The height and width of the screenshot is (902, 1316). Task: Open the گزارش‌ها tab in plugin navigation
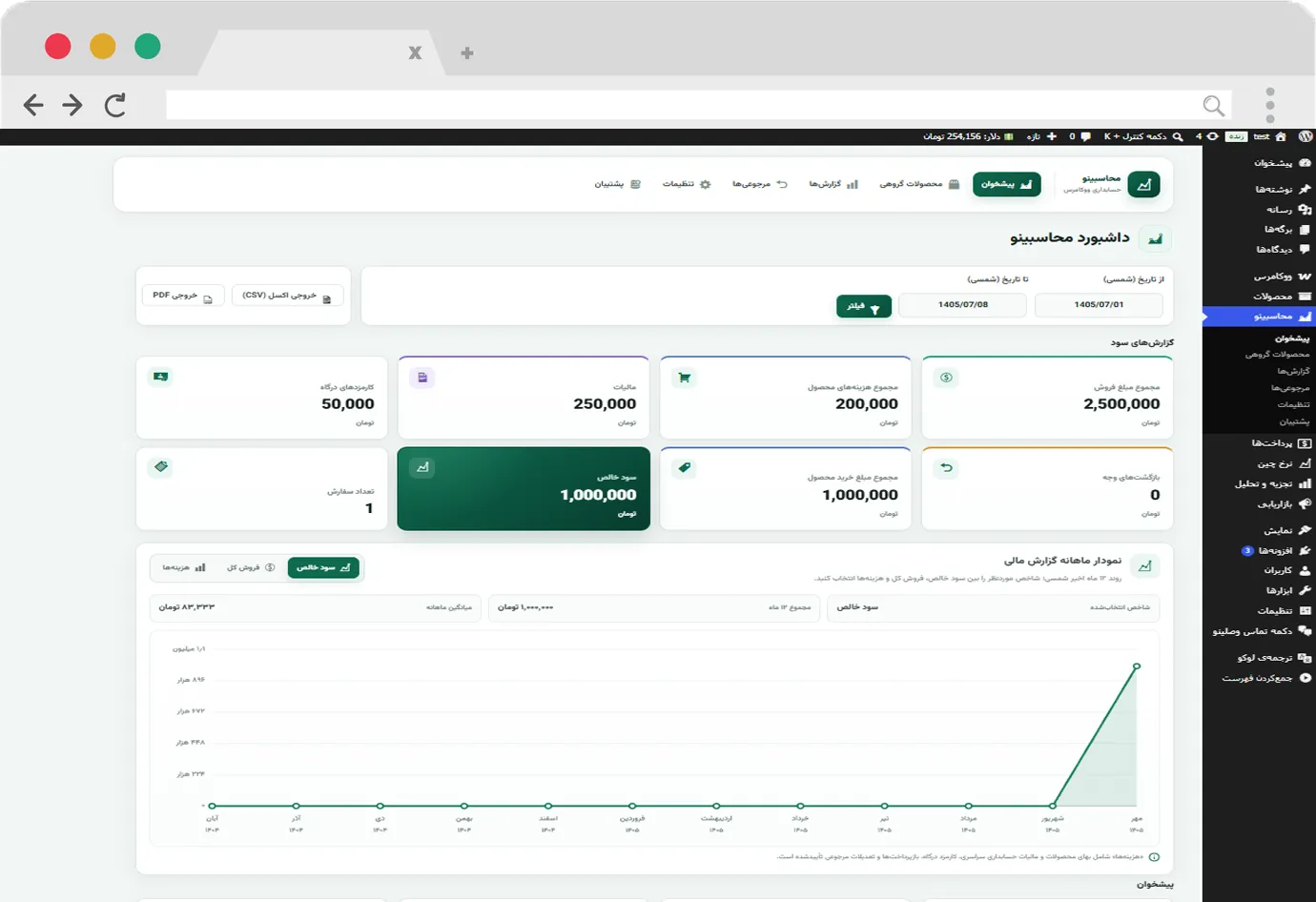[833, 184]
